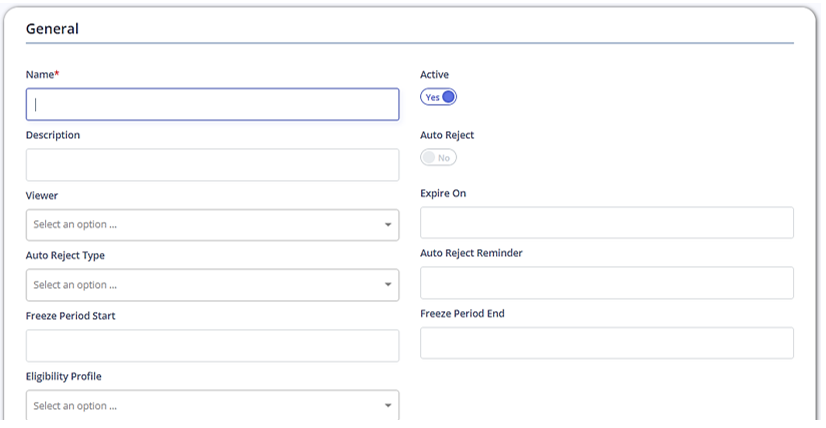826x428 pixels.
Task: Turn off the Active Yes switch
Action: click(438, 97)
